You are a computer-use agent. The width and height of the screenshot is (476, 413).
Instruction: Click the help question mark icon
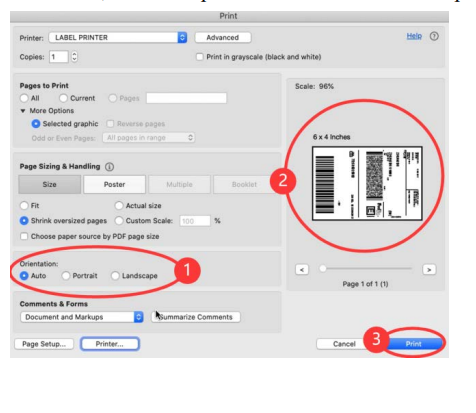click(x=434, y=36)
